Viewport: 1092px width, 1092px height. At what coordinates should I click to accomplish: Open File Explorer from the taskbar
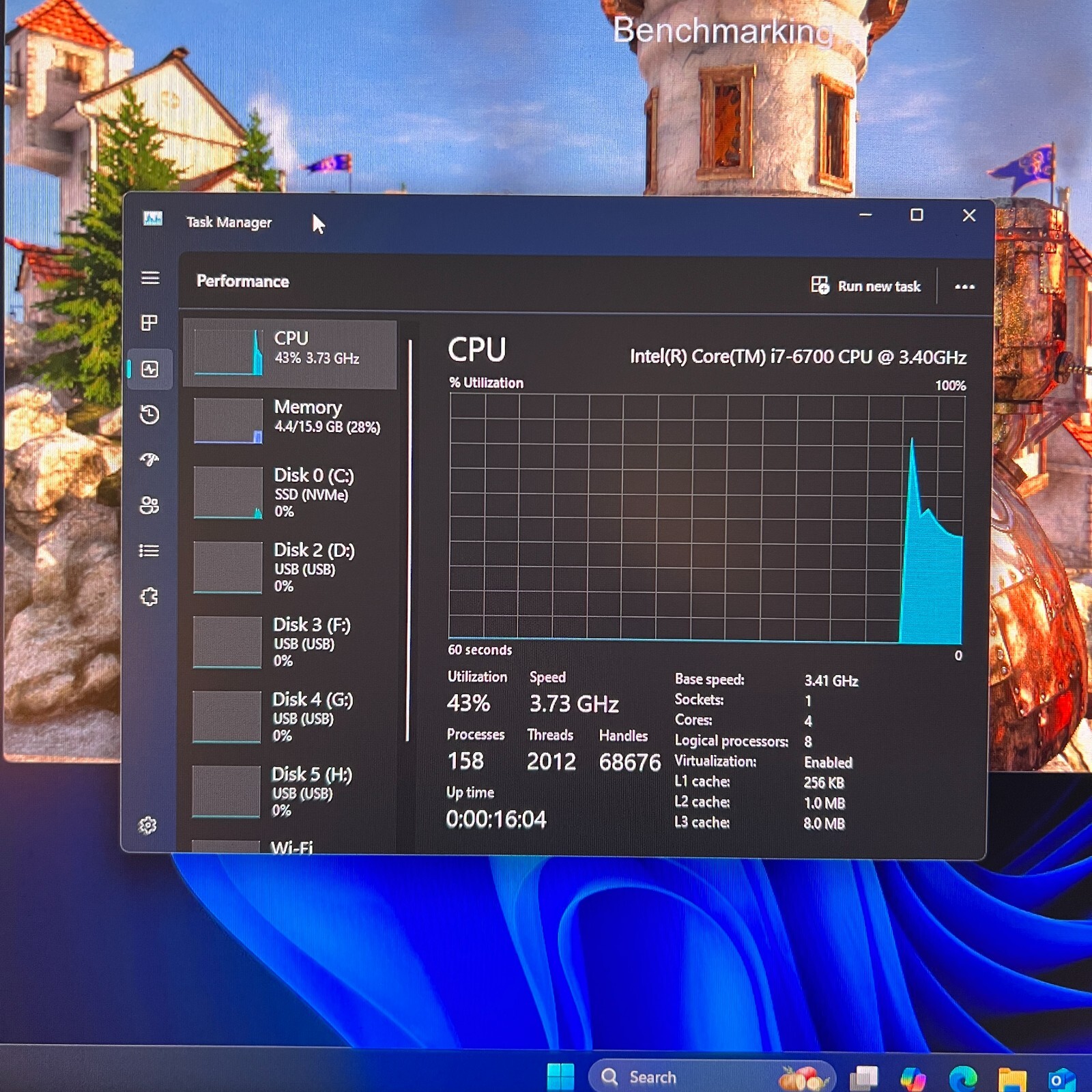pos(1012,1080)
